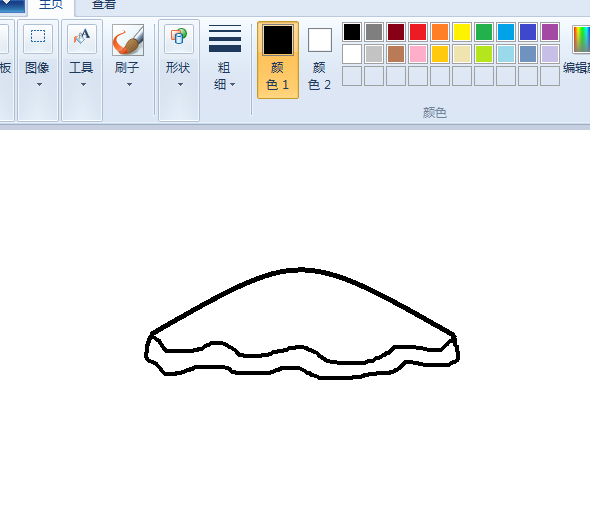The height and width of the screenshot is (523, 590).
Task: Pick the red color swatch
Action: (x=418, y=32)
